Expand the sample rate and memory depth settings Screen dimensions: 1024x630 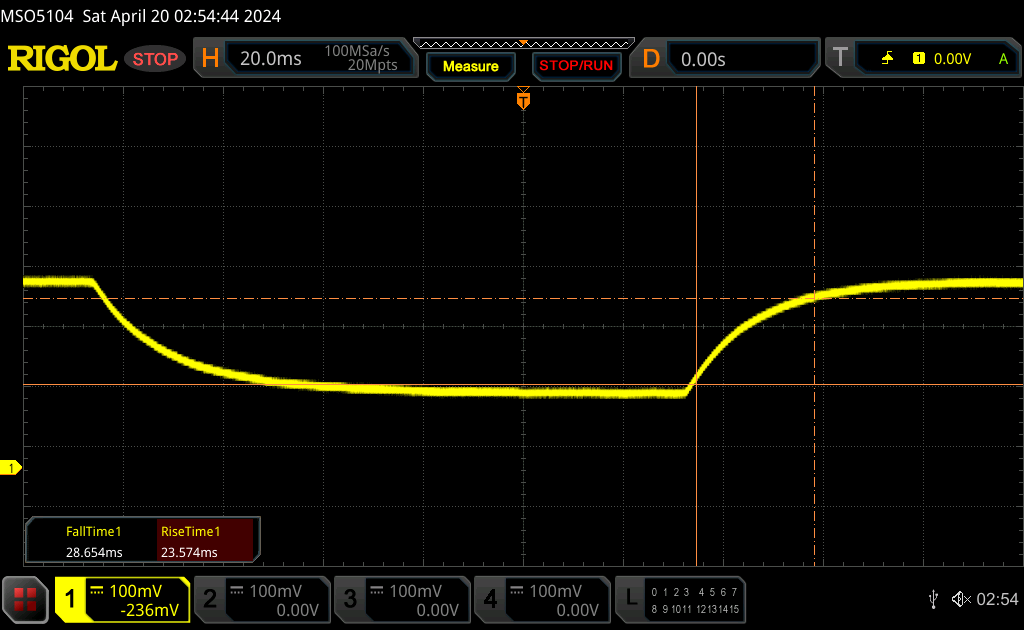pos(360,59)
